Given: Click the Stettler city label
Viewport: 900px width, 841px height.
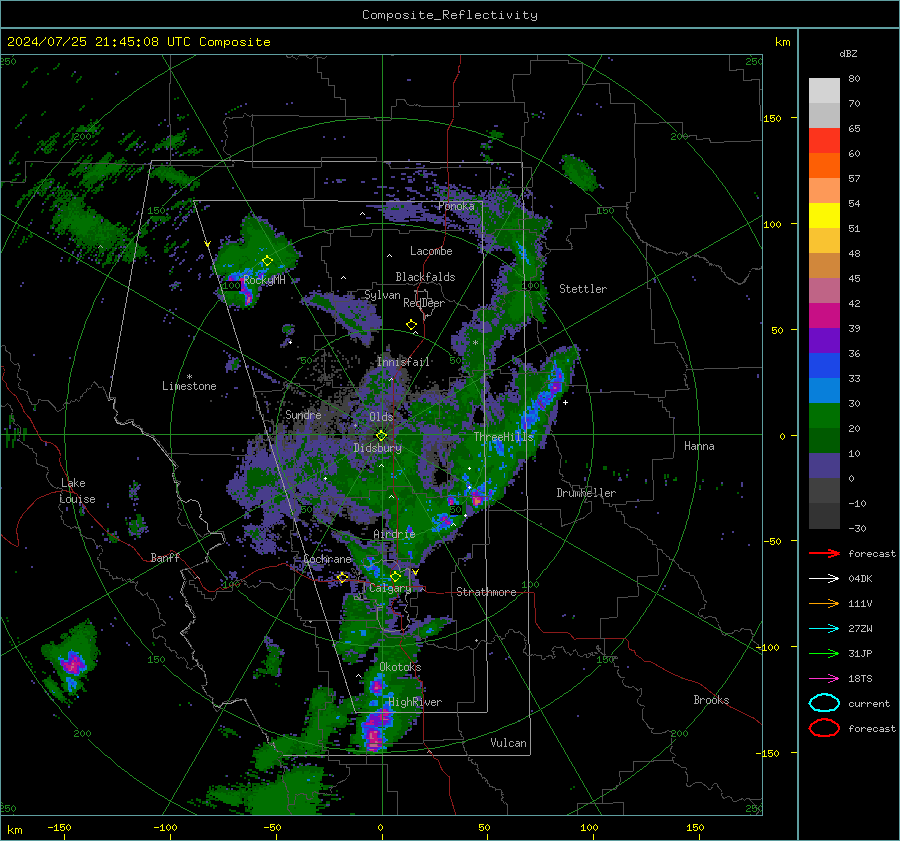Looking at the screenshot, I should pyautogui.click(x=583, y=289).
